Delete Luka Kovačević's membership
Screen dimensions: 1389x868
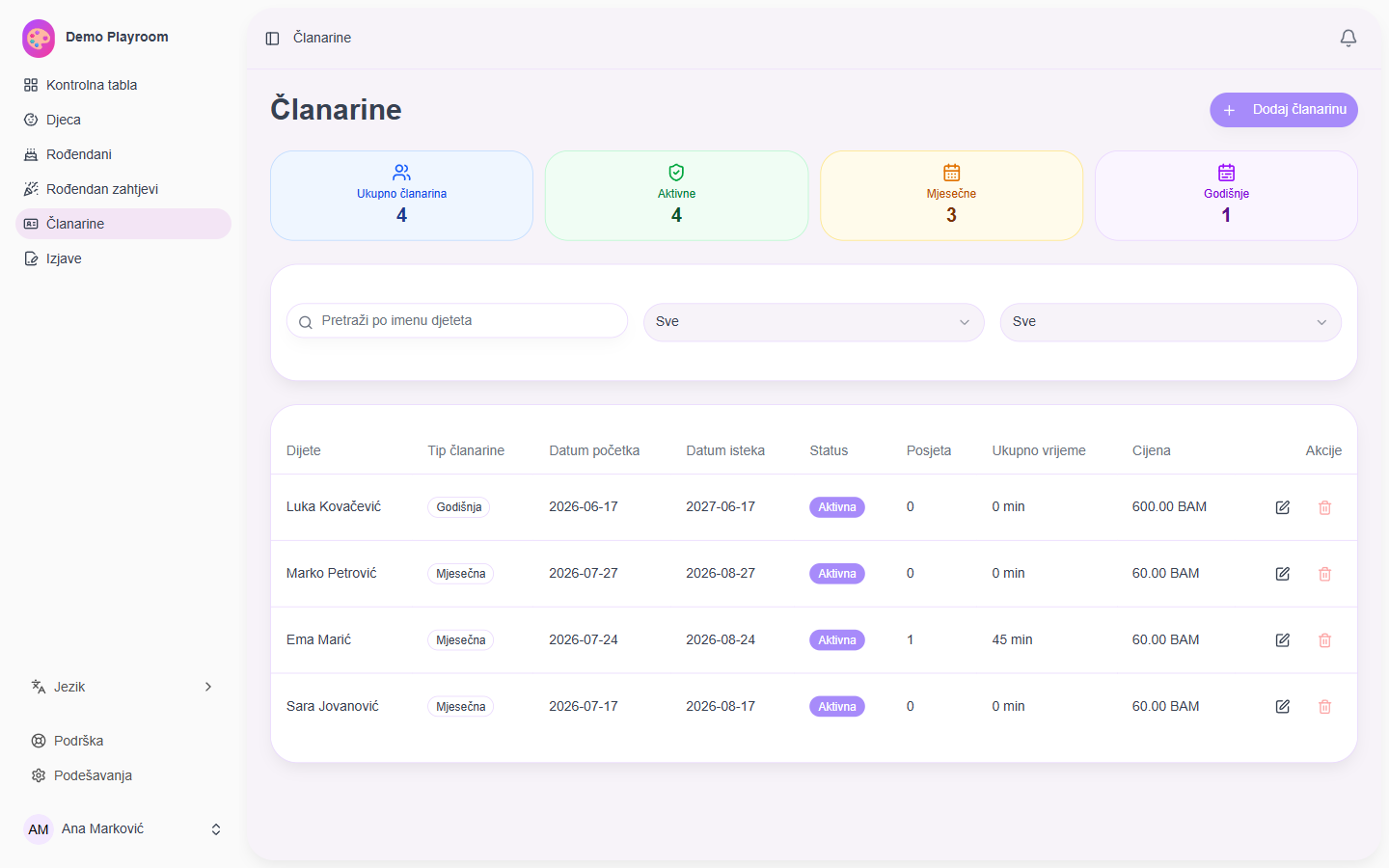coord(1325,507)
